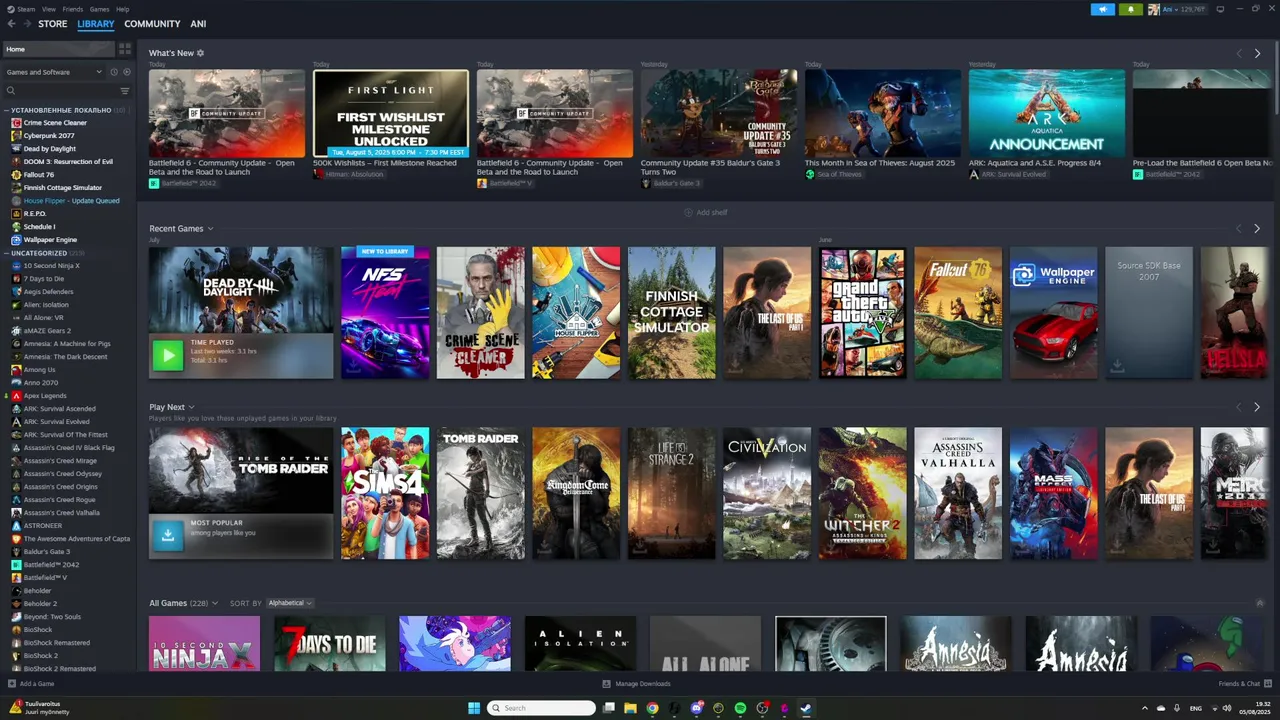Click the ready-to-play filter icon

(126, 72)
